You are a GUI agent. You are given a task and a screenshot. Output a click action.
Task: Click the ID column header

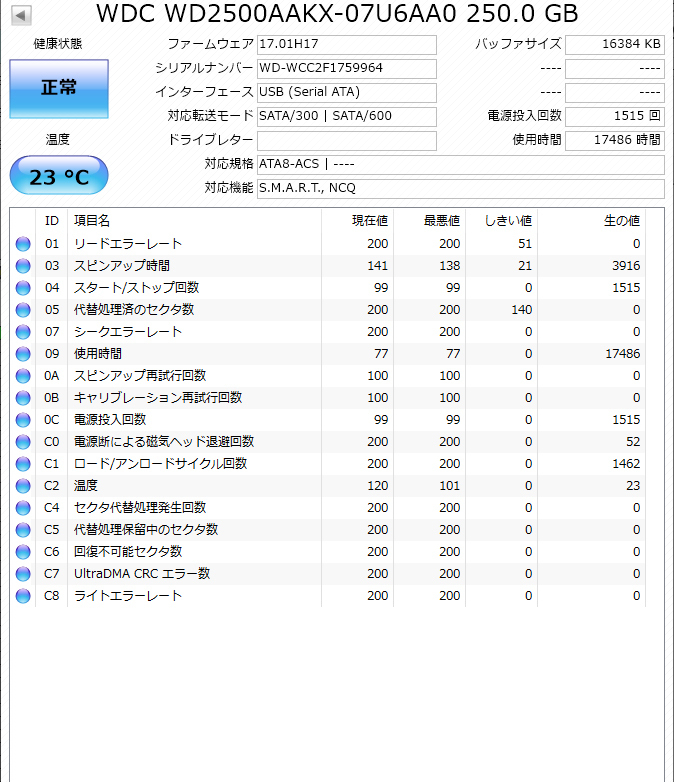(x=52, y=220)
